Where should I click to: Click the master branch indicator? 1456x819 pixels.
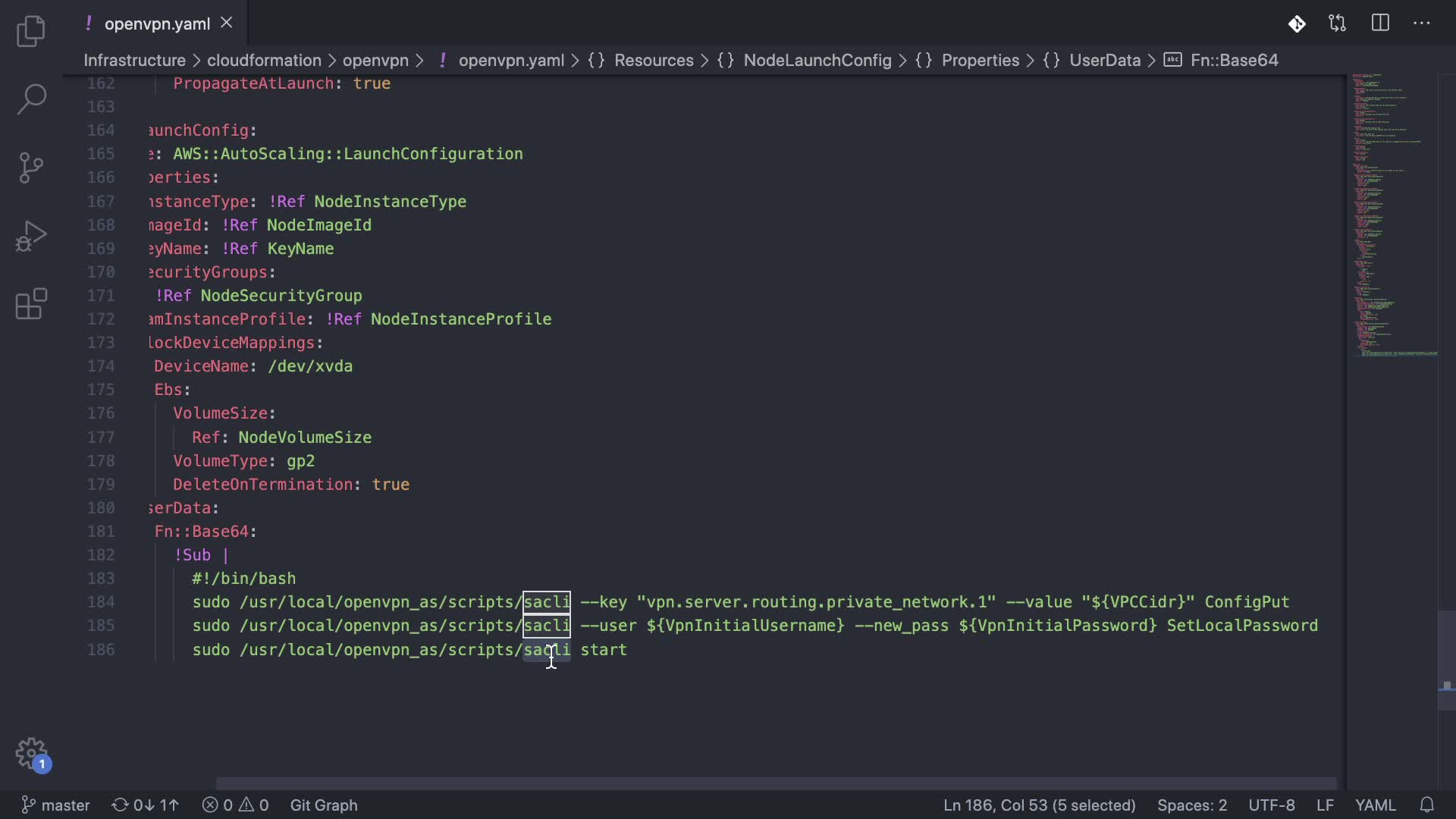click(56, 805)
